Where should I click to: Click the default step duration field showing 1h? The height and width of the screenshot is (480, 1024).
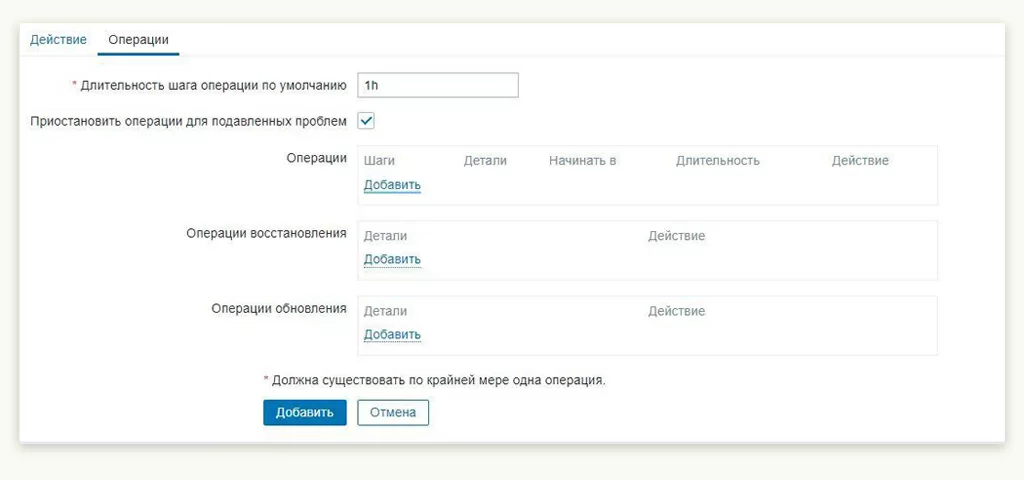coord(437,85)
